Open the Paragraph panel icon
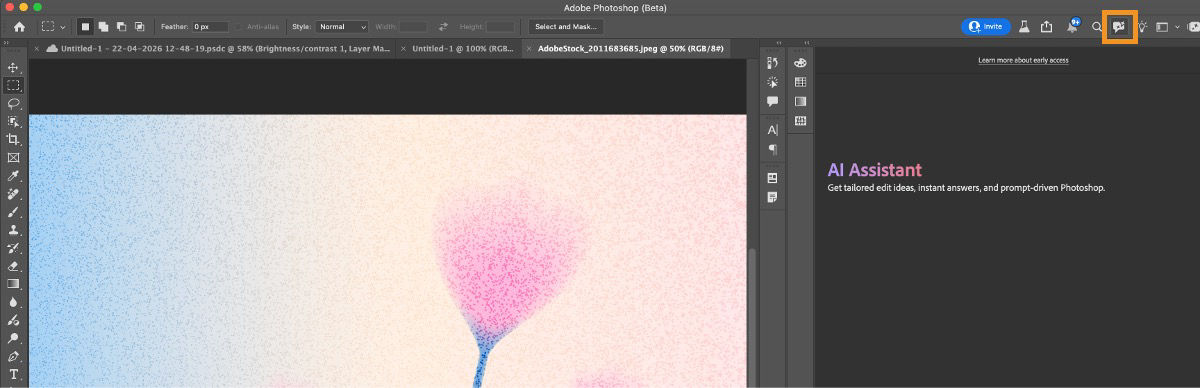The image size is (1200, 388). pos(772,149)
